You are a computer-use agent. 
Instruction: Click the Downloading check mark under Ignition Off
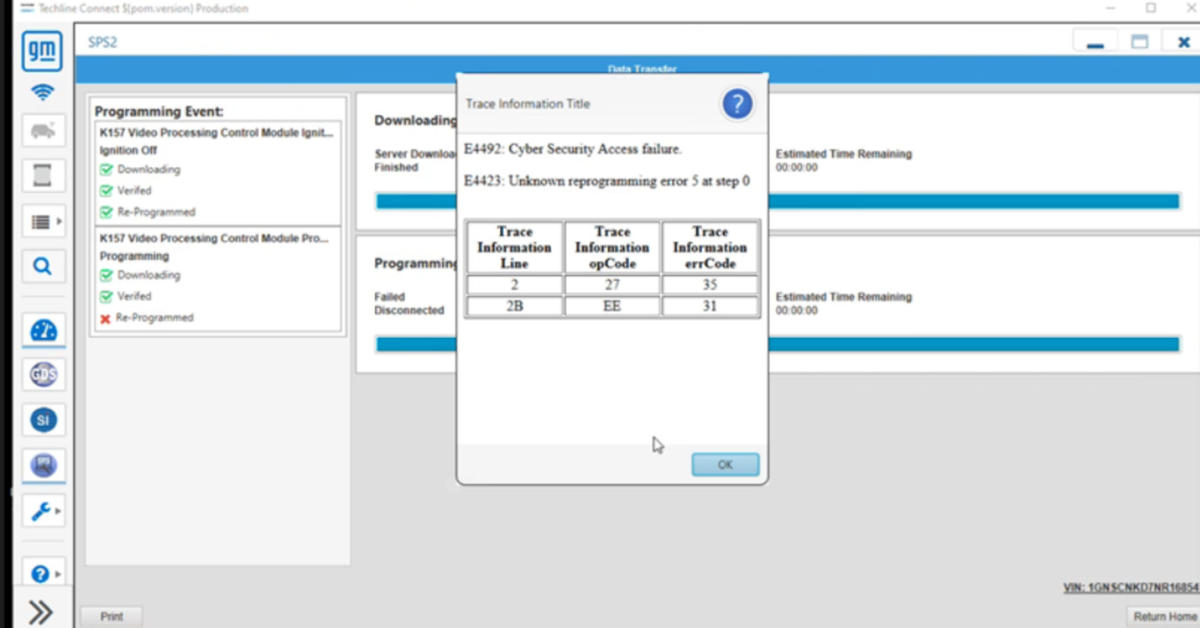[106, 170]
